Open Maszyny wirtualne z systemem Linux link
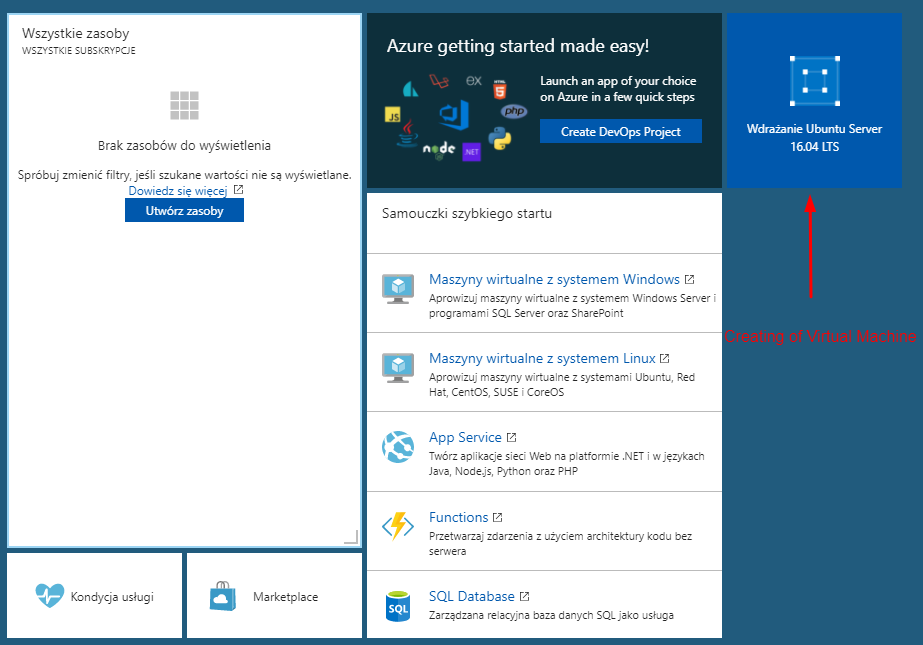The height and width of the screenshot is (645, 923). click(542, 358)
